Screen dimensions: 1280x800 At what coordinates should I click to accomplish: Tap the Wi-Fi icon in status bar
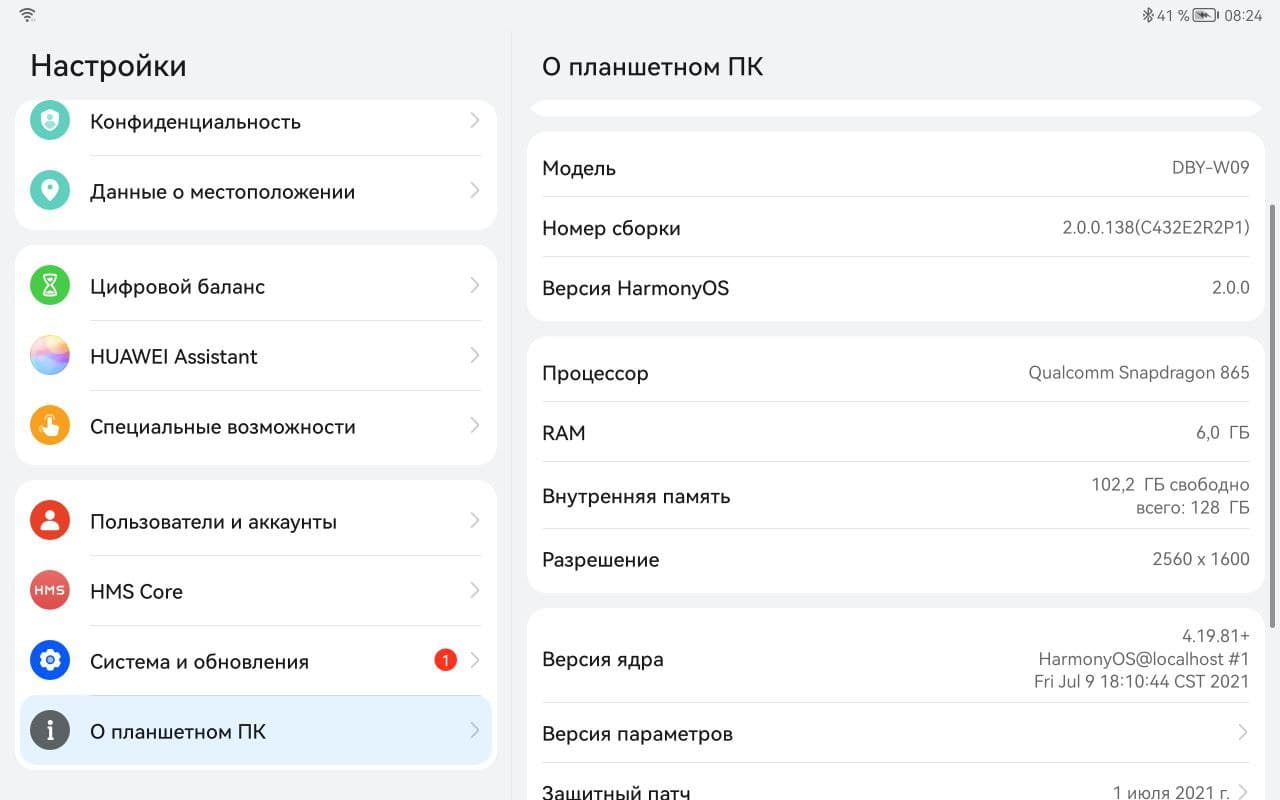click(27, 15)
